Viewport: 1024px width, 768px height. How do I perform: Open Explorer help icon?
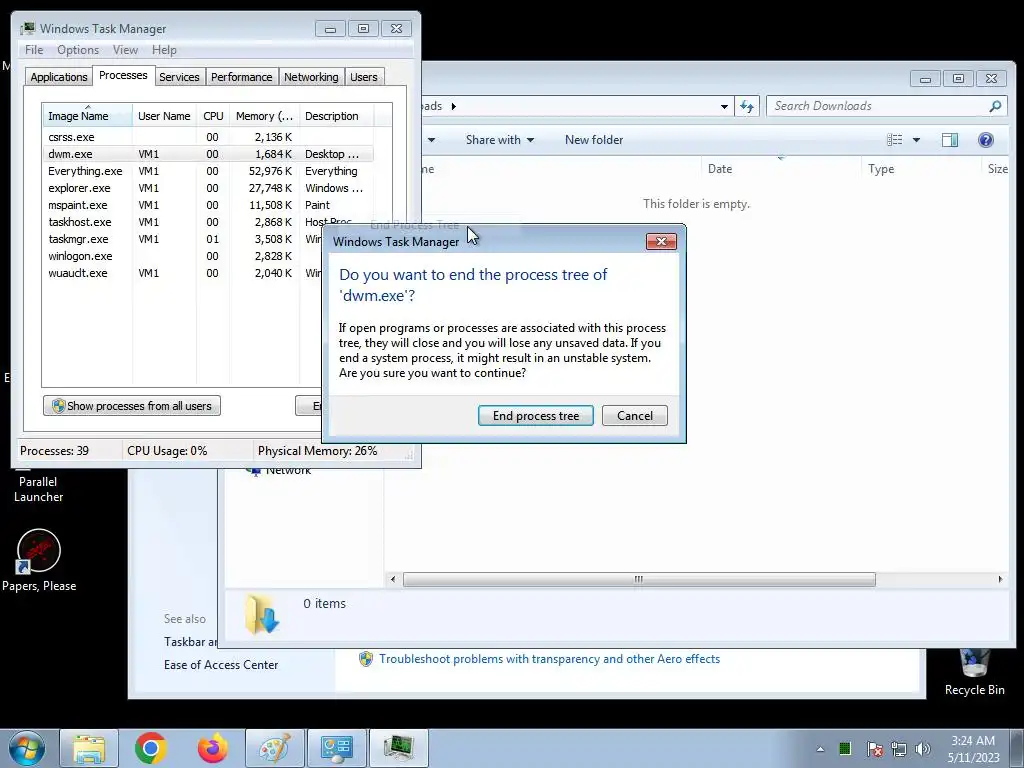click(985, 140)
